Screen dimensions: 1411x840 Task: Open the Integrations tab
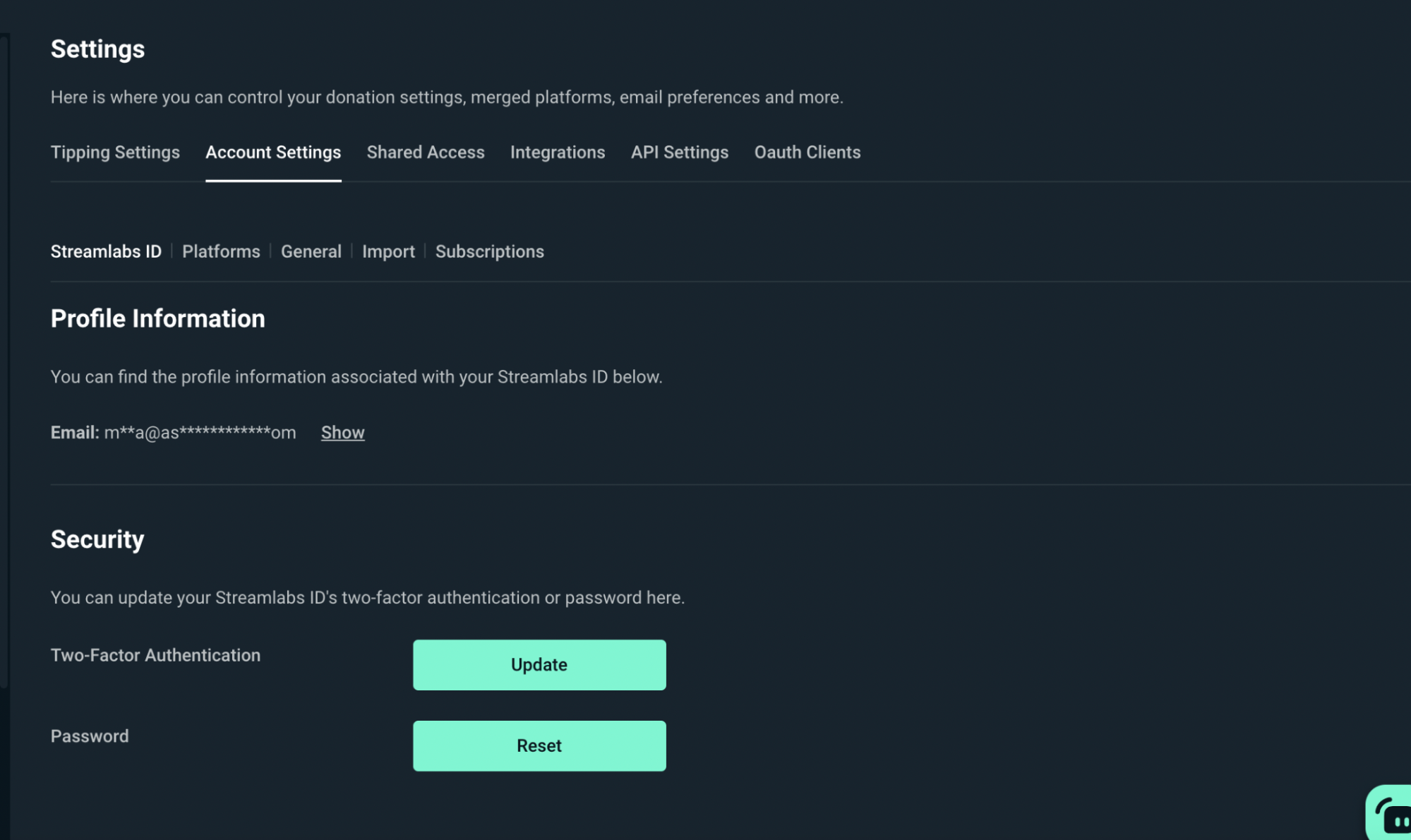click(x=558, y=152)
